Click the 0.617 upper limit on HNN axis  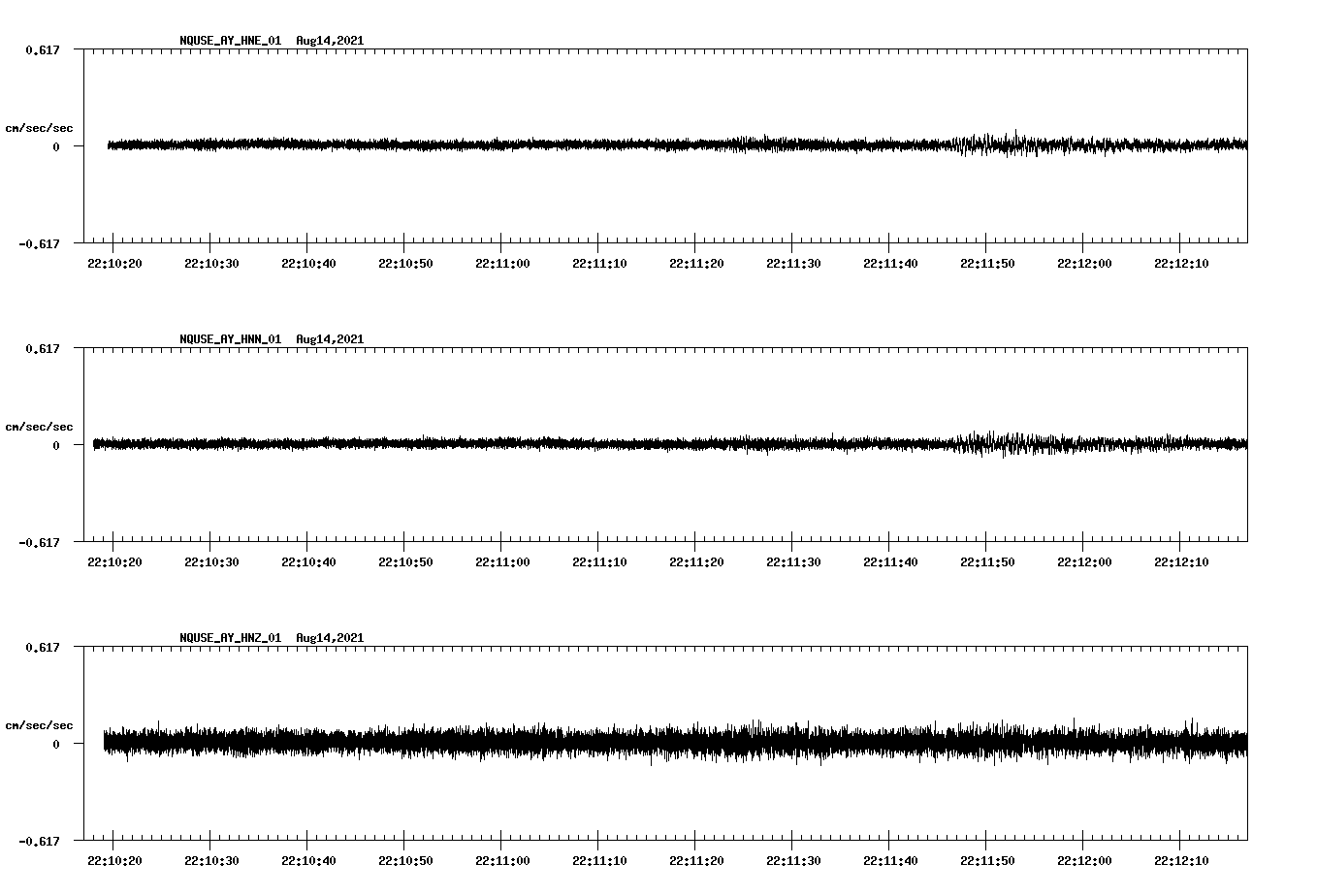click(x=42, y=348)
